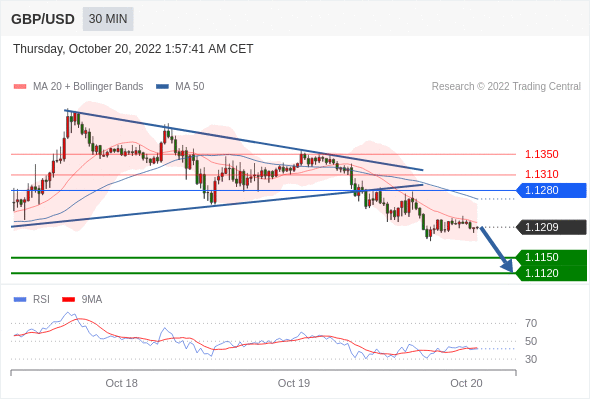Click the RSI 50 level label
The height and width of the screenshot is (400, 590).
[531, 341]
